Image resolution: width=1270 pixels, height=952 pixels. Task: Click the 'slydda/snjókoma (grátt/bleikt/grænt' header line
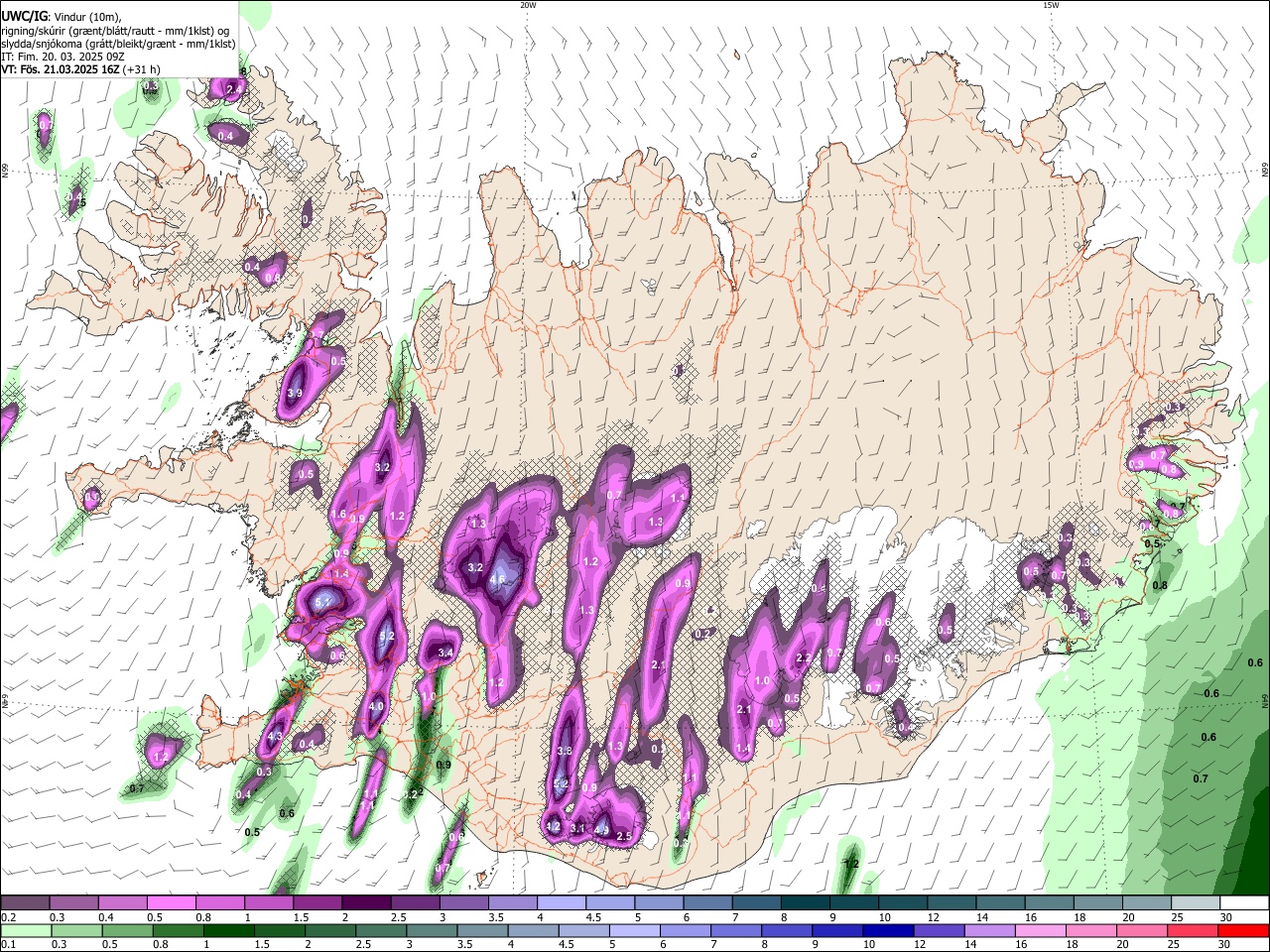[118, 44]
